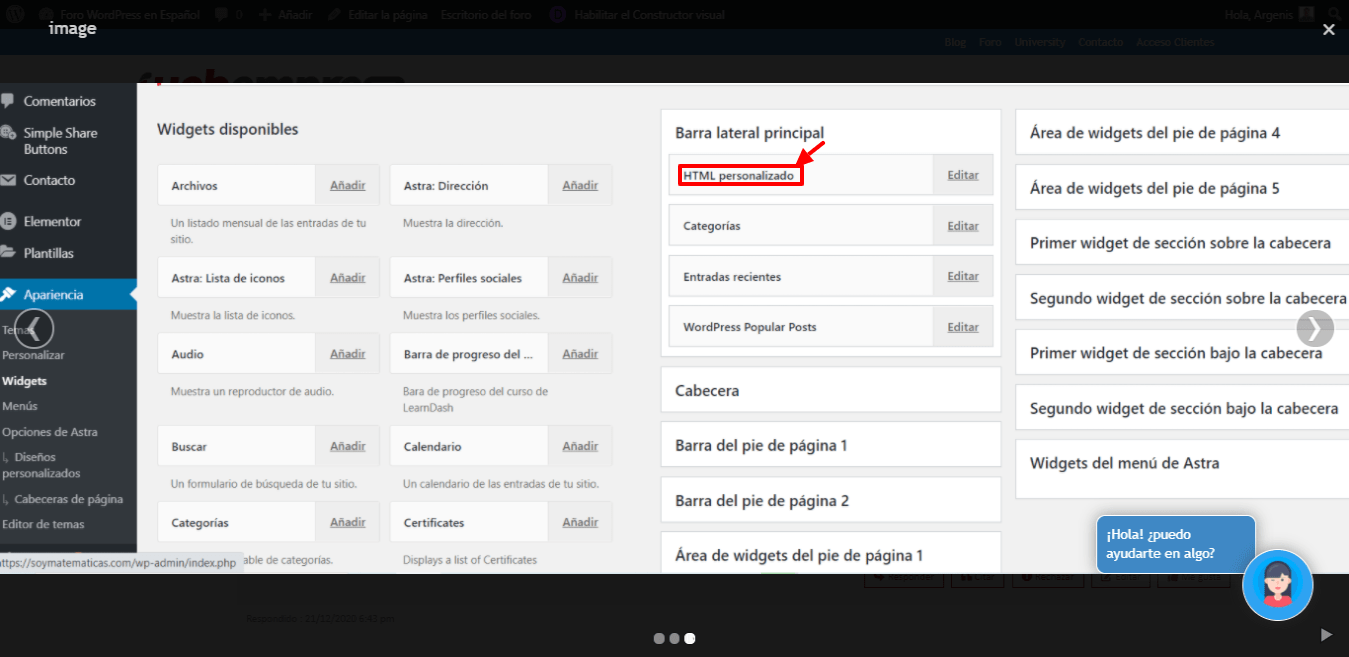Click Editar for Categorías sidebar widget

[x=963, y=226]
